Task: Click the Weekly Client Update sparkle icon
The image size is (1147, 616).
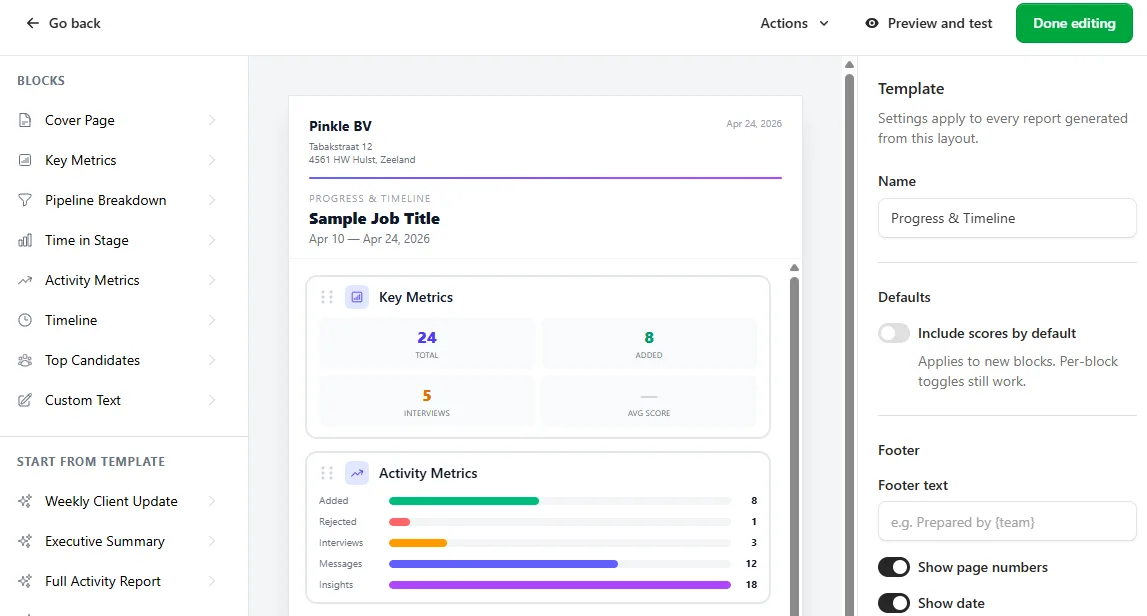Action: (x=25, y=501)
